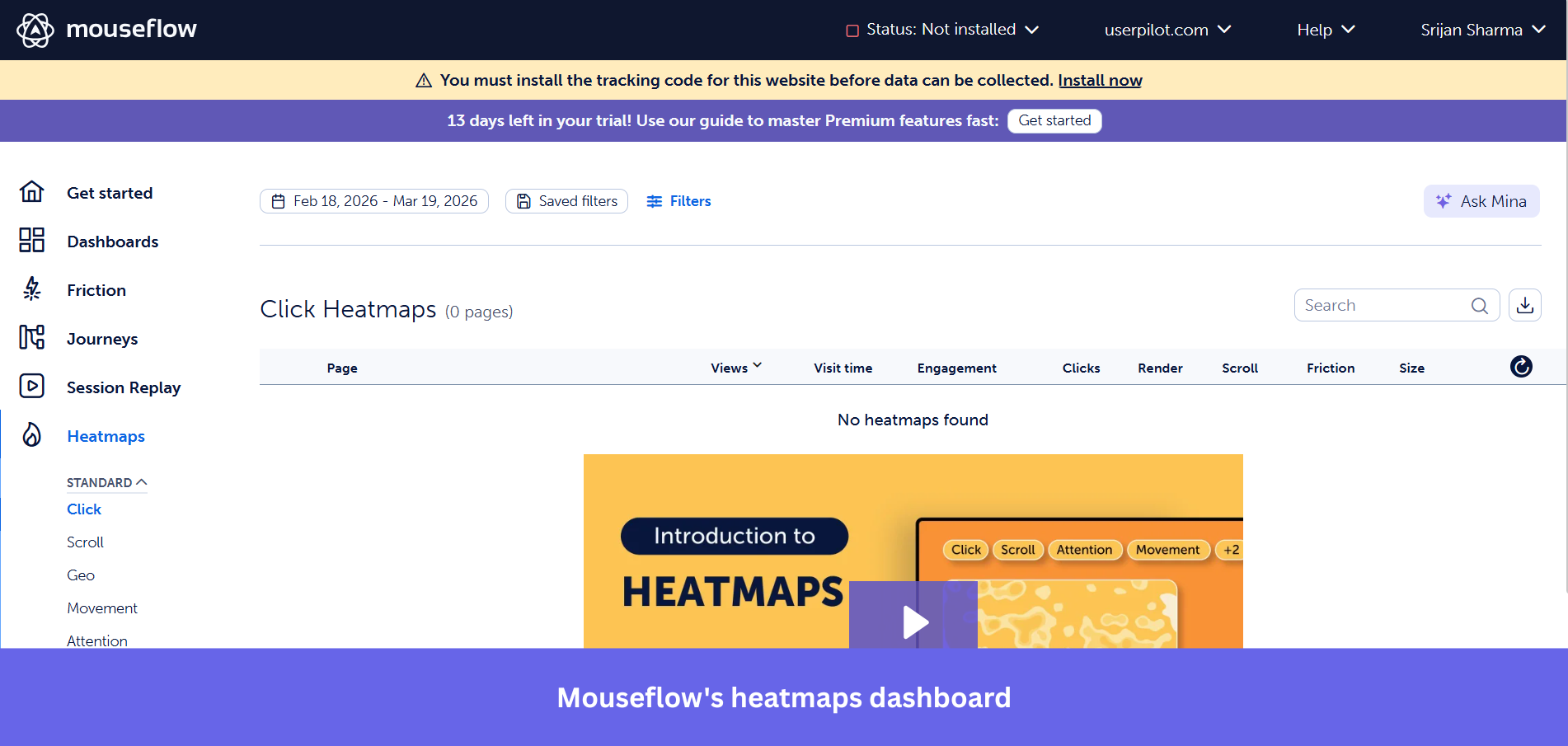Select Geo heatmap type
Image resolution: width=1568 pixels, height=746 pixels.
tap(81, 575)
